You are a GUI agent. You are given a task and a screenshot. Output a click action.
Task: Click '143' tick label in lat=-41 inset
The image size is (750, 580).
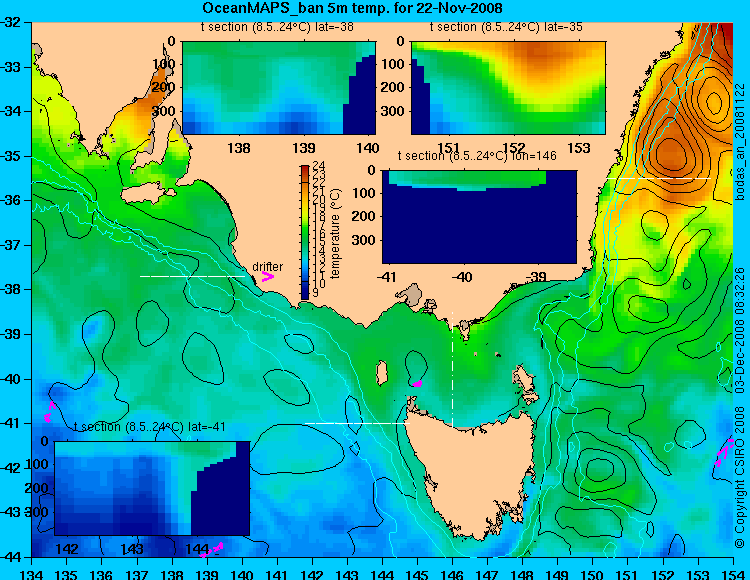point(132,549)
